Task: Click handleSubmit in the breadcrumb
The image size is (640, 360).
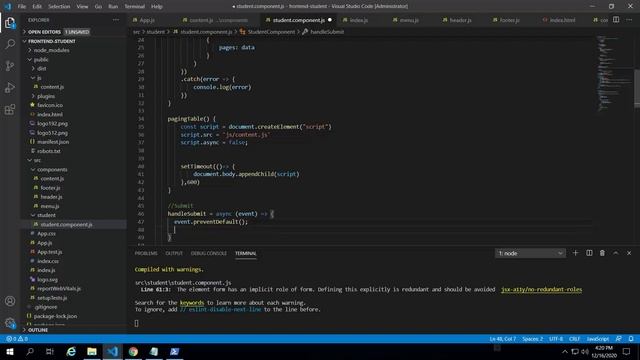Action: [327, 32]
